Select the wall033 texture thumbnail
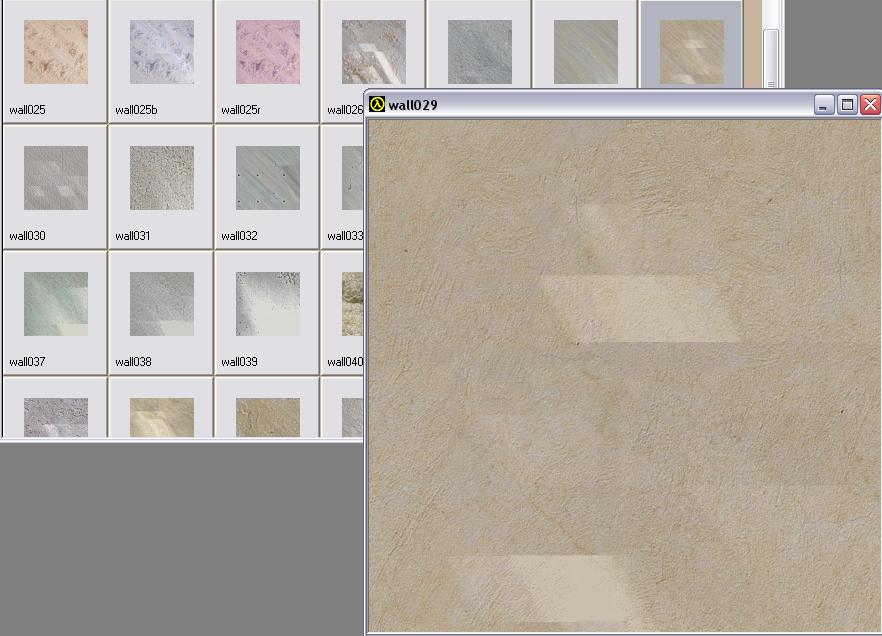Viewport: 882px width, 636px height. click(350, 176)
